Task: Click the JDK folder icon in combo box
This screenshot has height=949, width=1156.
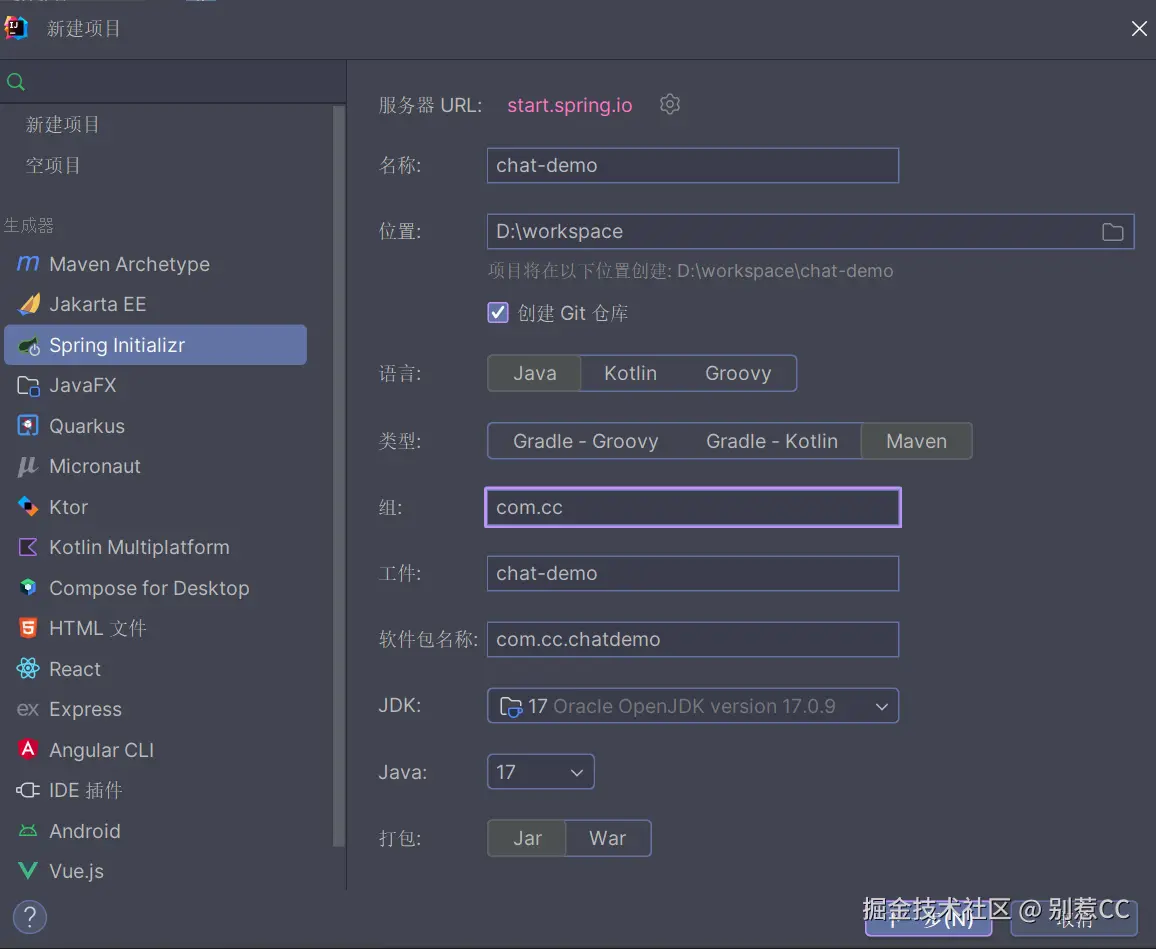Action: [511, 706]
